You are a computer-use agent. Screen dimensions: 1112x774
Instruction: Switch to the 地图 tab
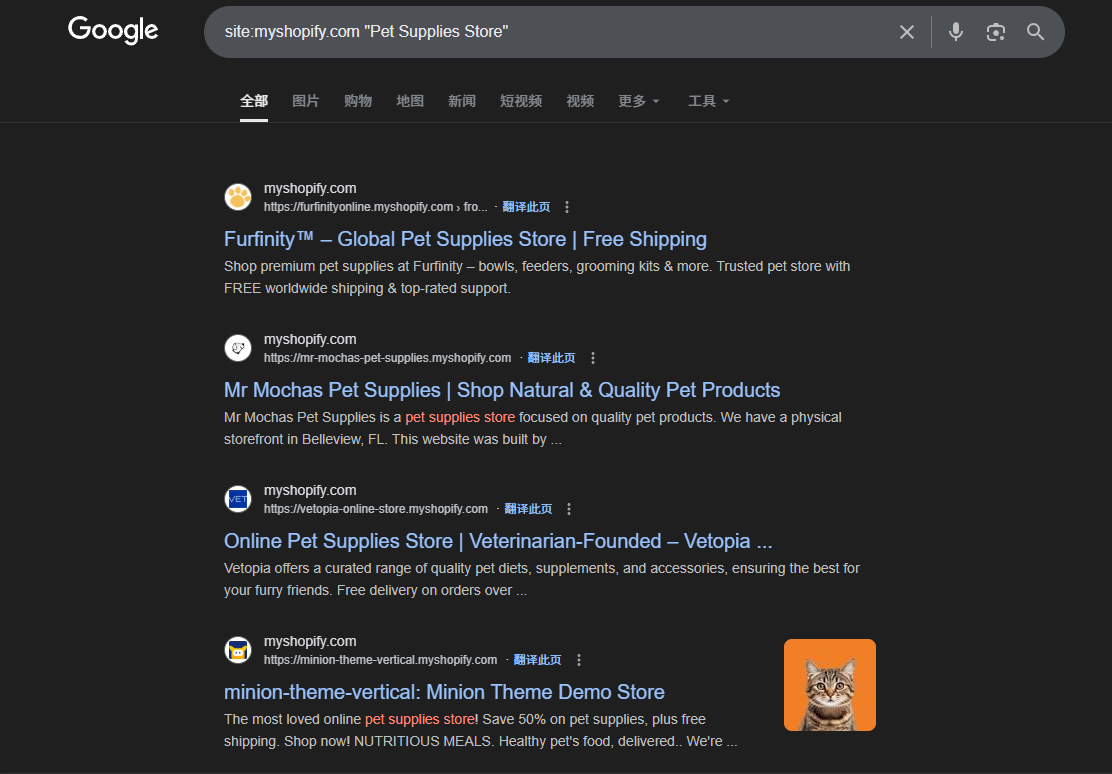pyautogui.click(x=410, y=101)
